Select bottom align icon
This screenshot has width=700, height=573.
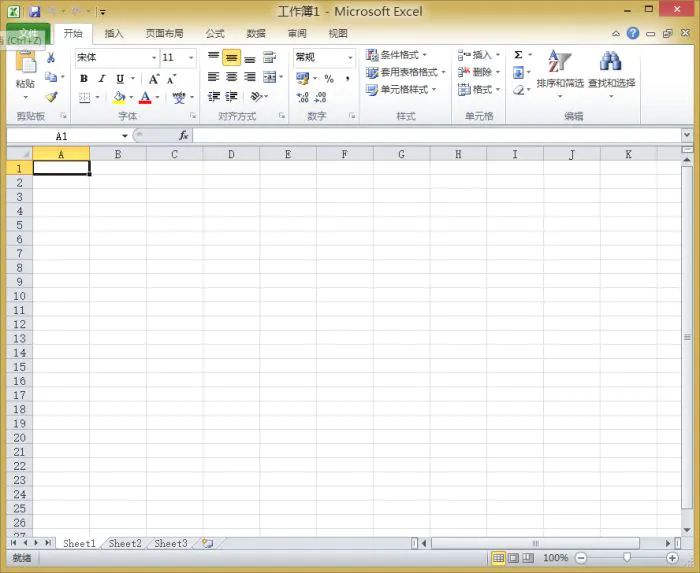point(250,58)
